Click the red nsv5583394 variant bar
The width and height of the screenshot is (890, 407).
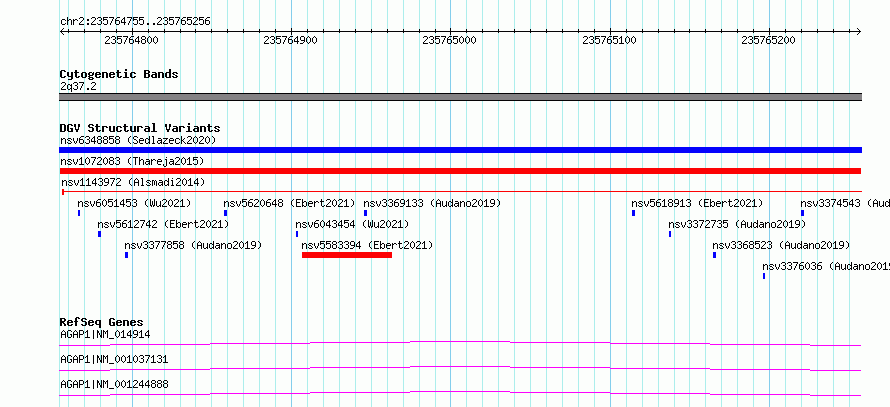click(x=347, y=255)
